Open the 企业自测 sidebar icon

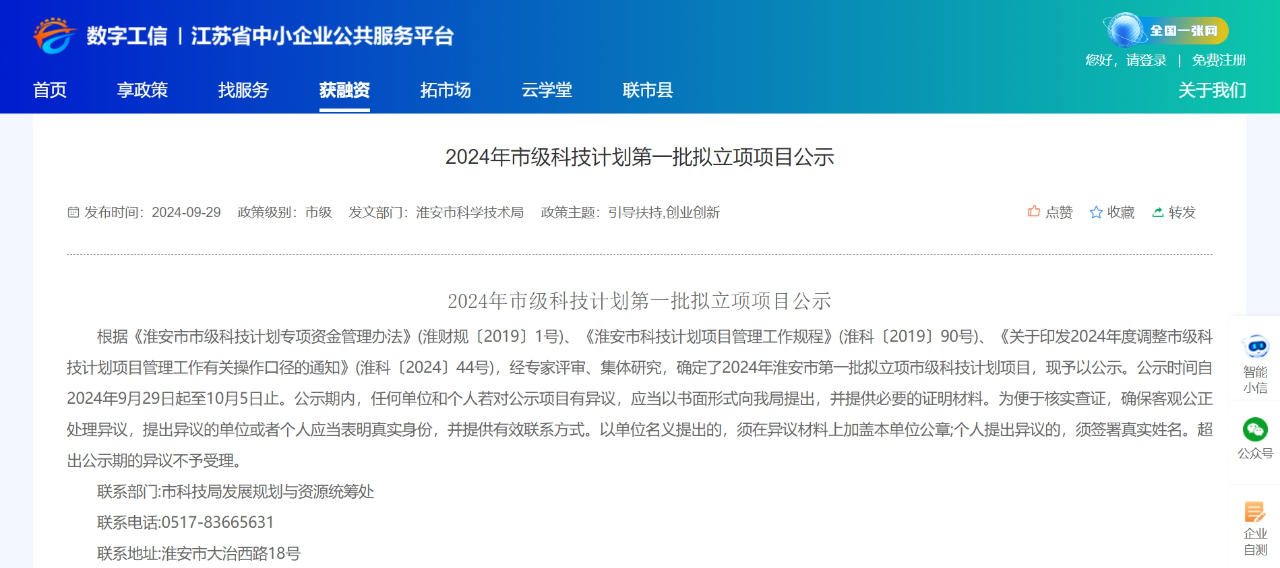[1255, 513]
